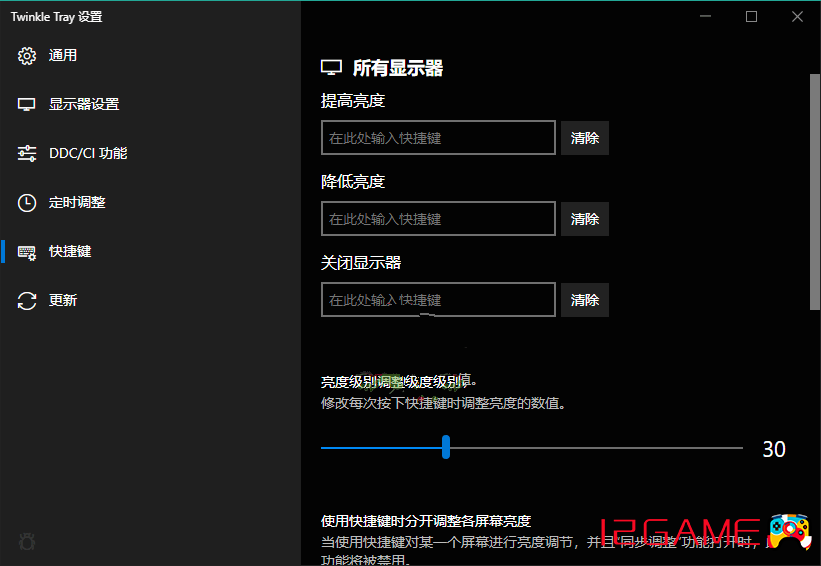821x566 pixels.
Task: Maximize the Twinkle Tray settings window
Action: (x=751, y=16)
